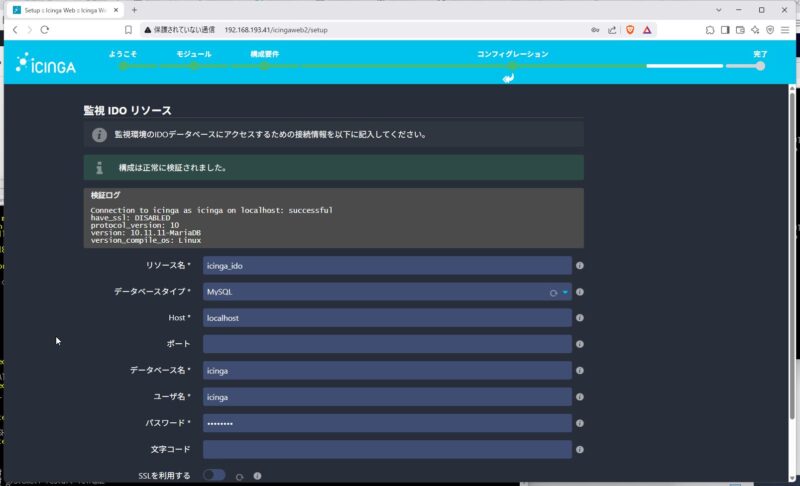Image resolution: width=800 pixels, height=486 pixels.
Task: Click the Icinga logo in header
Action: (45, 63)
